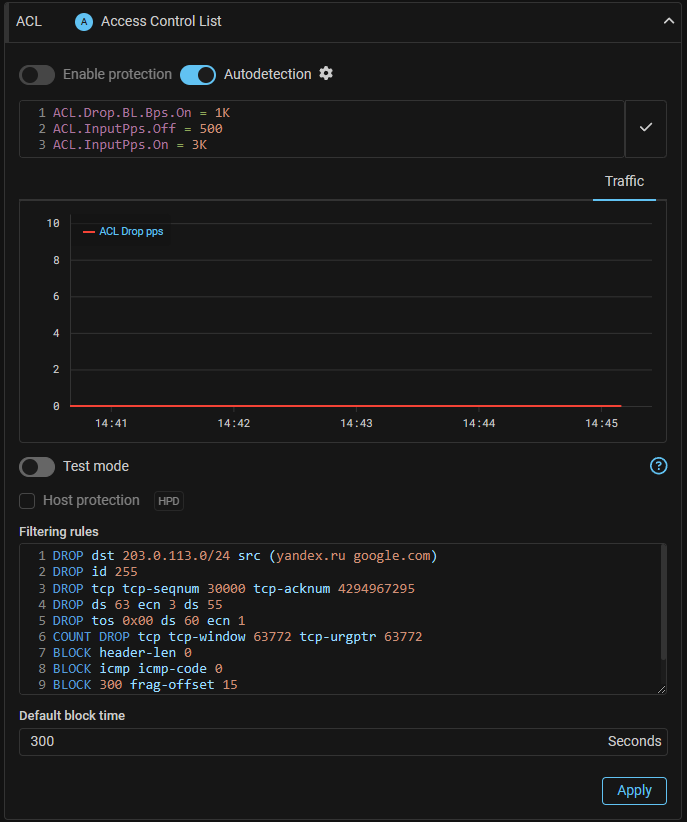Click the BLOCK icmp icmp-code rule line
The width and height of the screenshot is (687, 822).
pos(138,668)
